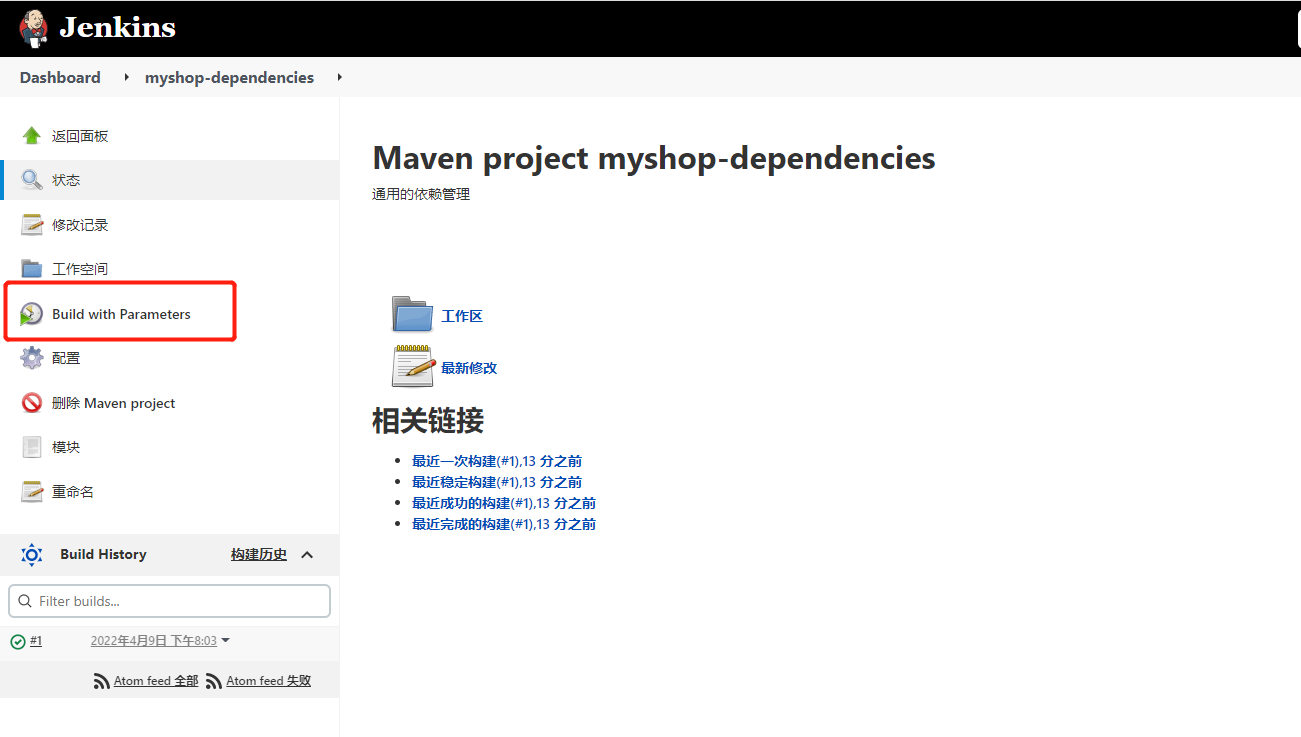Open build #1 link
The height and width of the screenshot is (737, 1301).
(36, 641)
